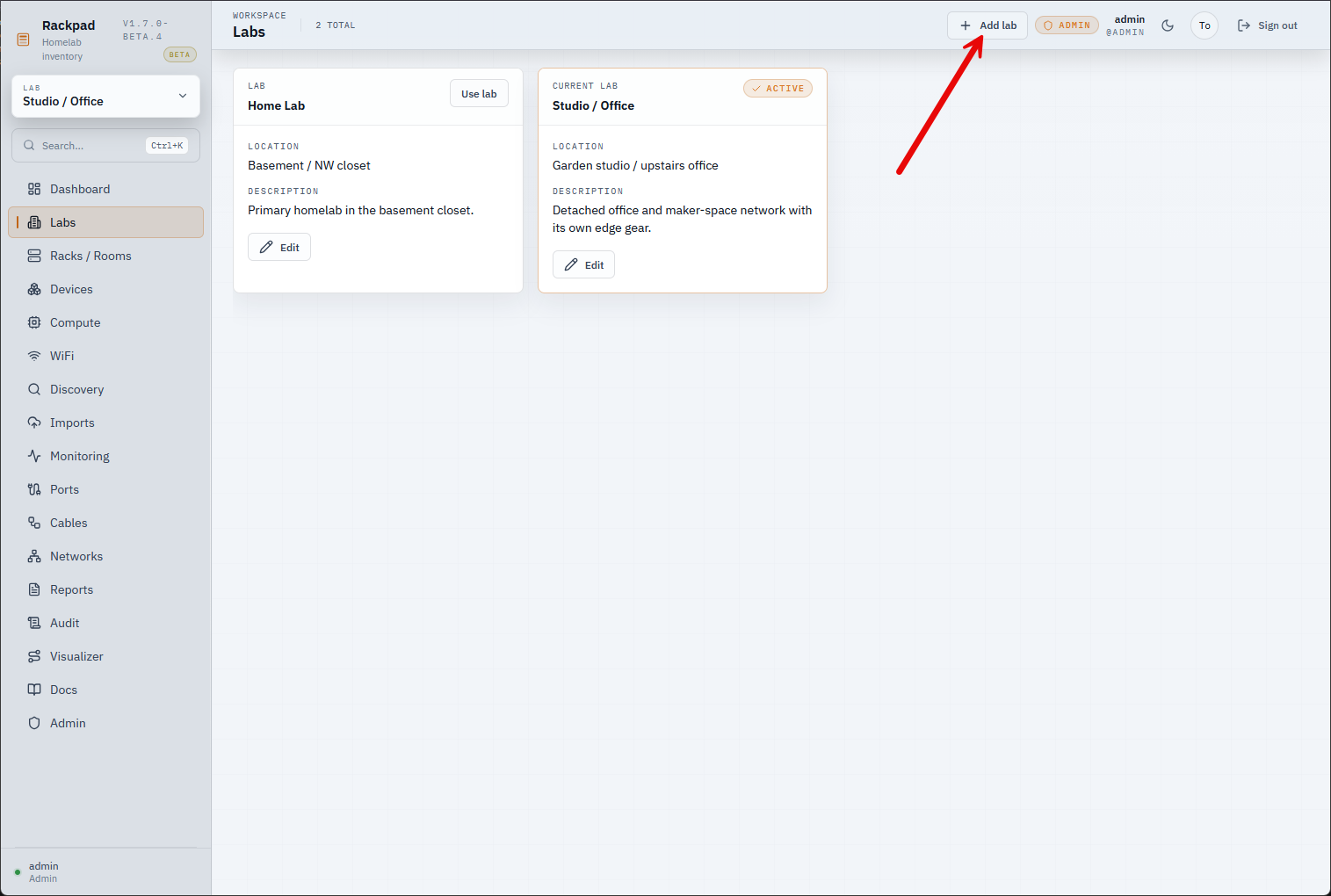
Task: Edit the Home Lab card
Action: tap(279, 247)
